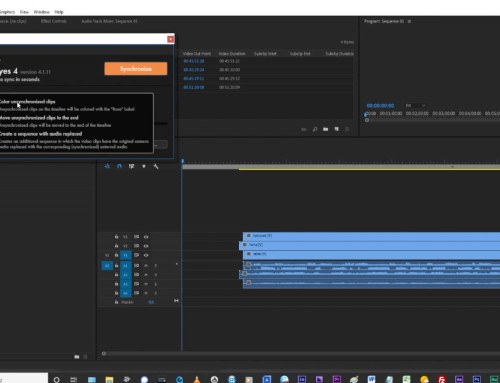Click the New Item icon in Project panel
The image size is (500, 383).
pyautogui.click(x=337, y=129)
